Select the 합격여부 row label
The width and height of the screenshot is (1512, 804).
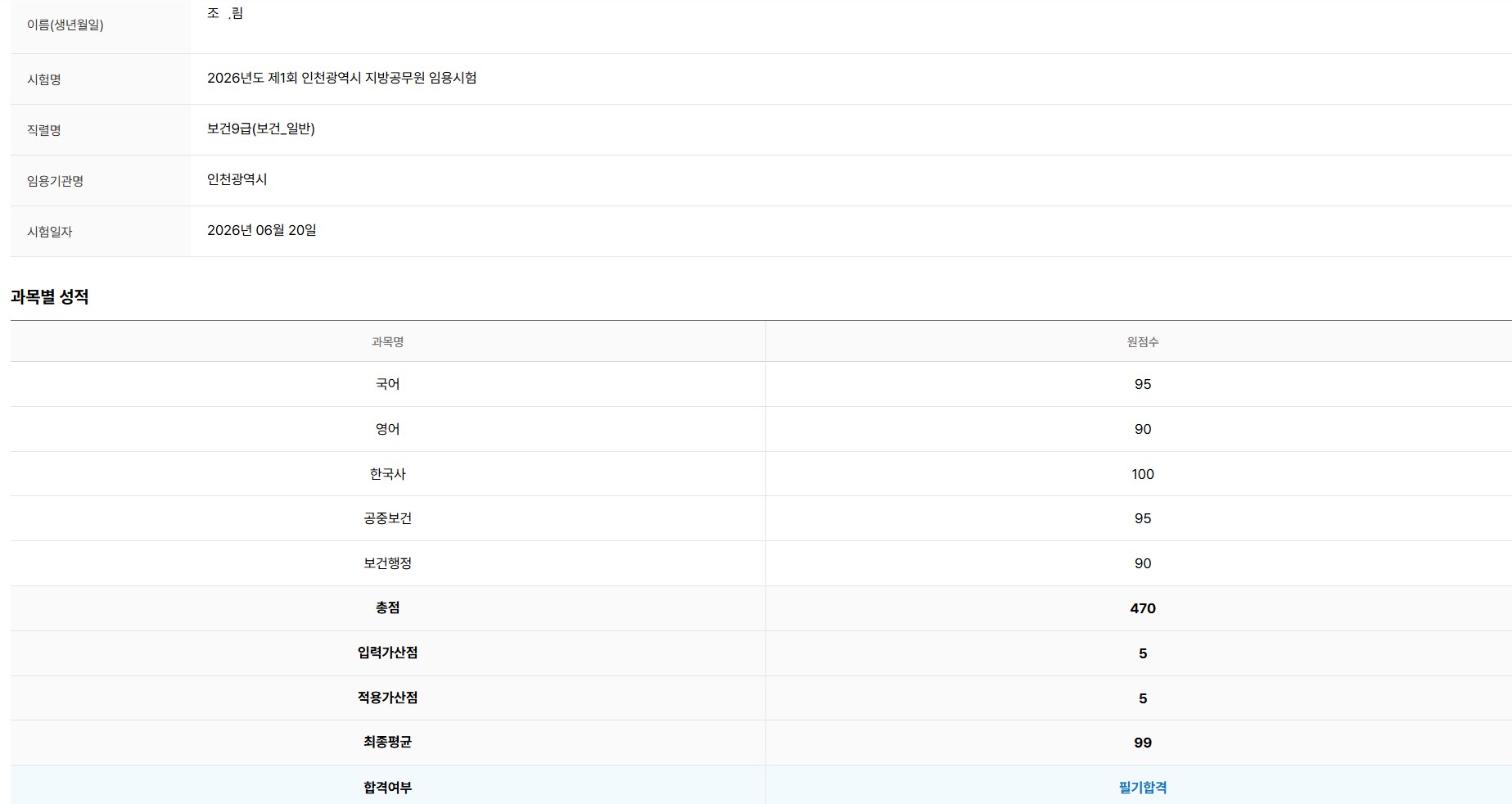pos(387,788)
